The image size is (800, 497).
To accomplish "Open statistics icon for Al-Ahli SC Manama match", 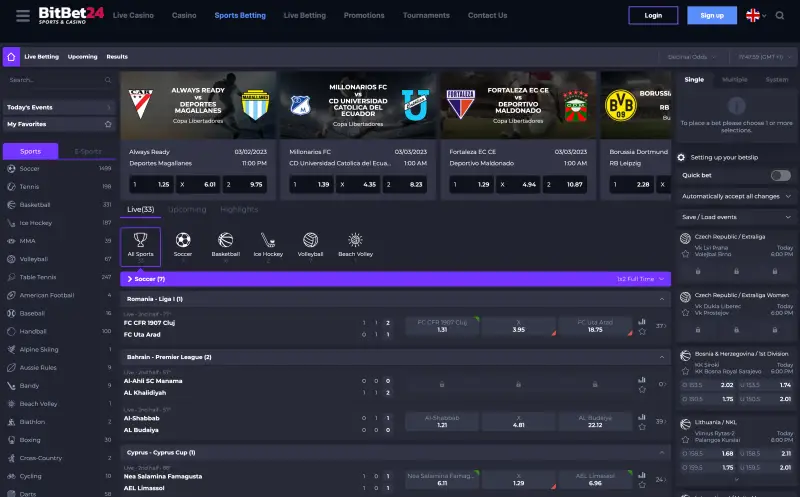I will pyautogui.click(x=642, y=380).
